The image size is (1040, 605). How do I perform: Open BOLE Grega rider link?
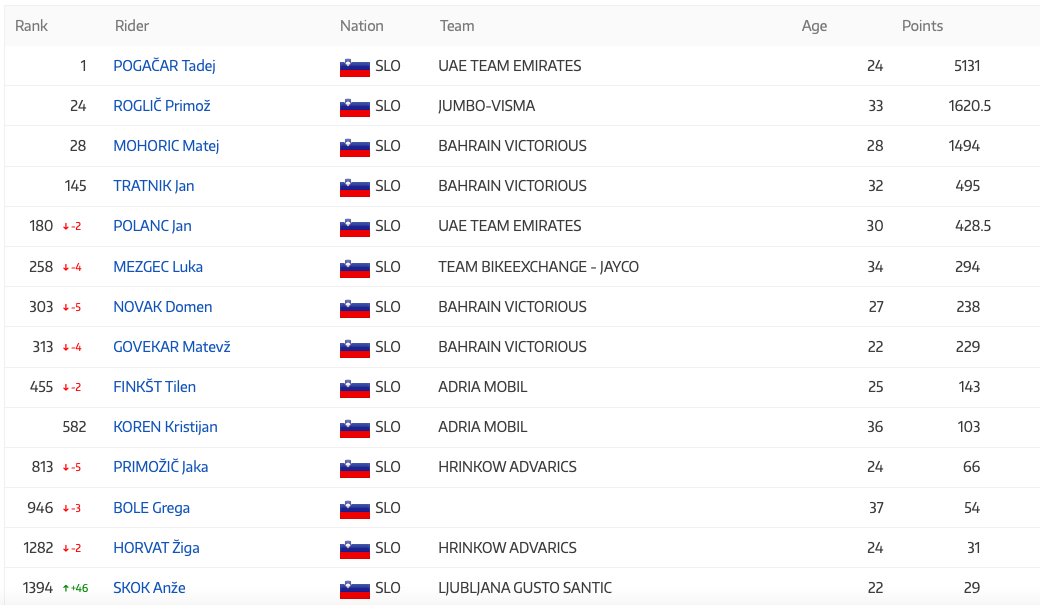click(151, 508)
